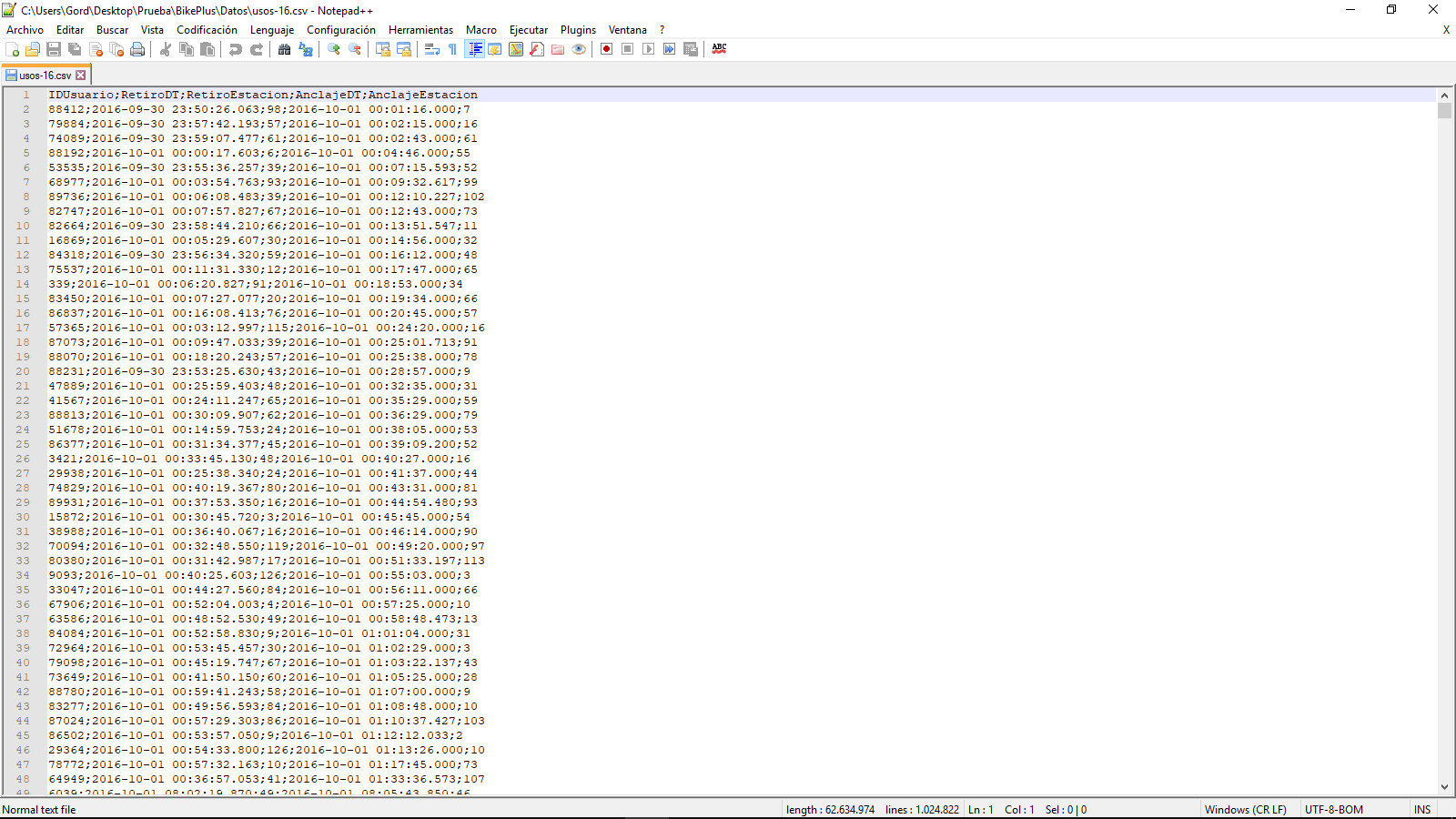Create a new file with the New icon

[12, 49]
